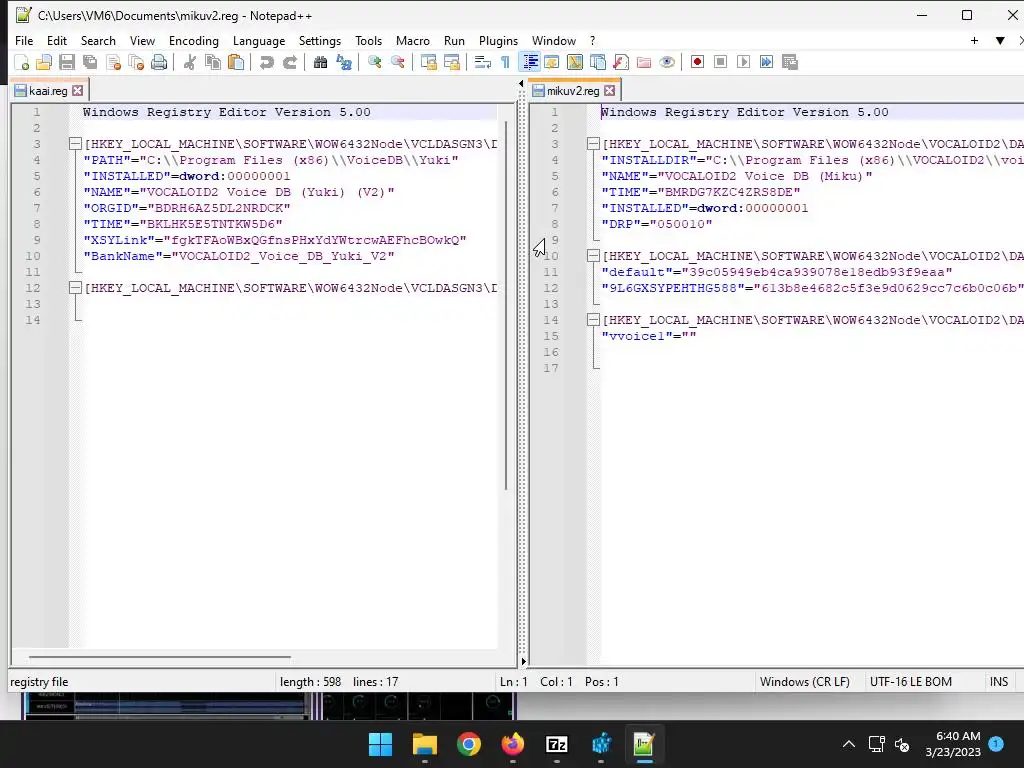Image resolution: width=1024 pixels, height=768 pixels.
Task: Open Firefox from the taskbar
Action: [513, 744]
